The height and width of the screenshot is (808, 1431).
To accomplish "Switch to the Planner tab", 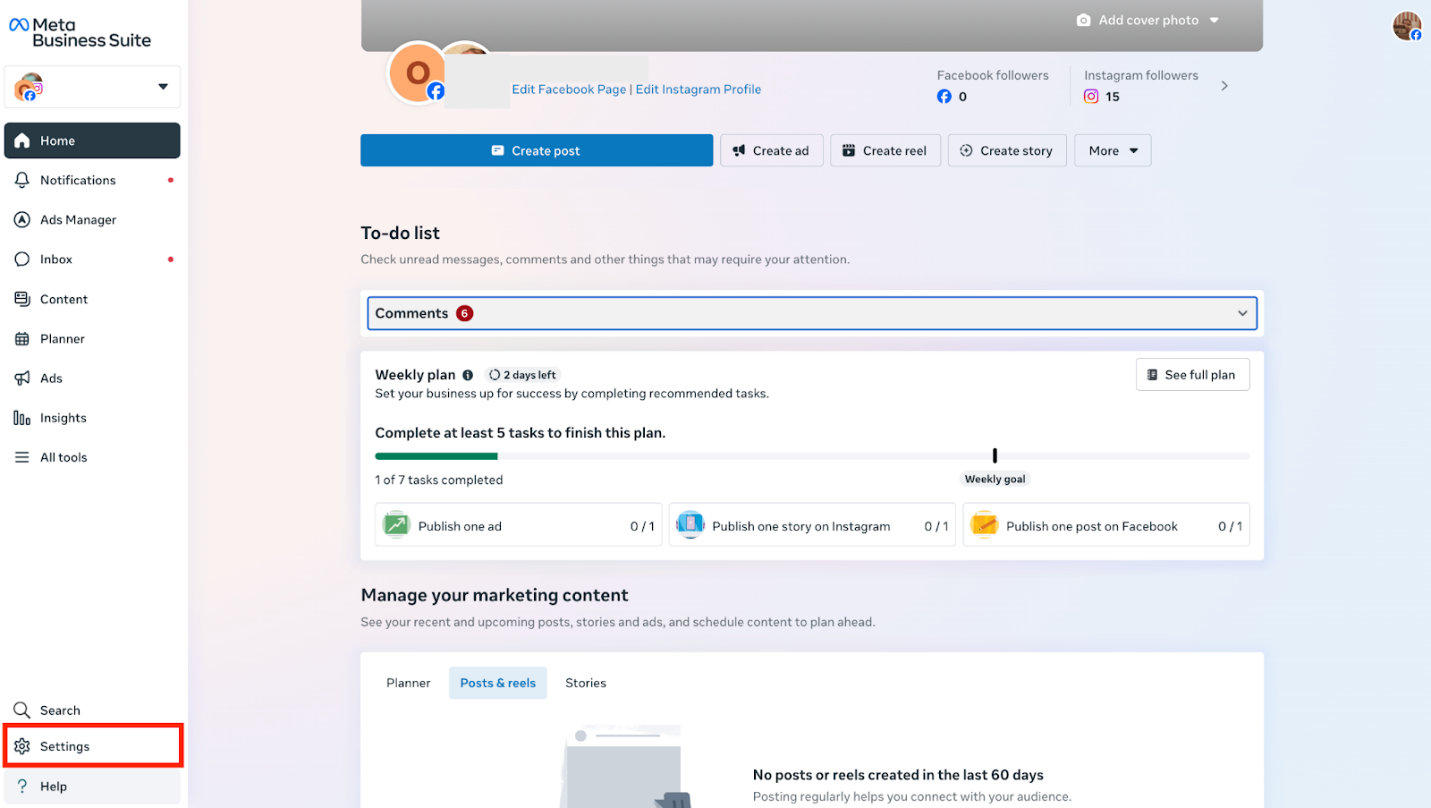I will point(408,682).
